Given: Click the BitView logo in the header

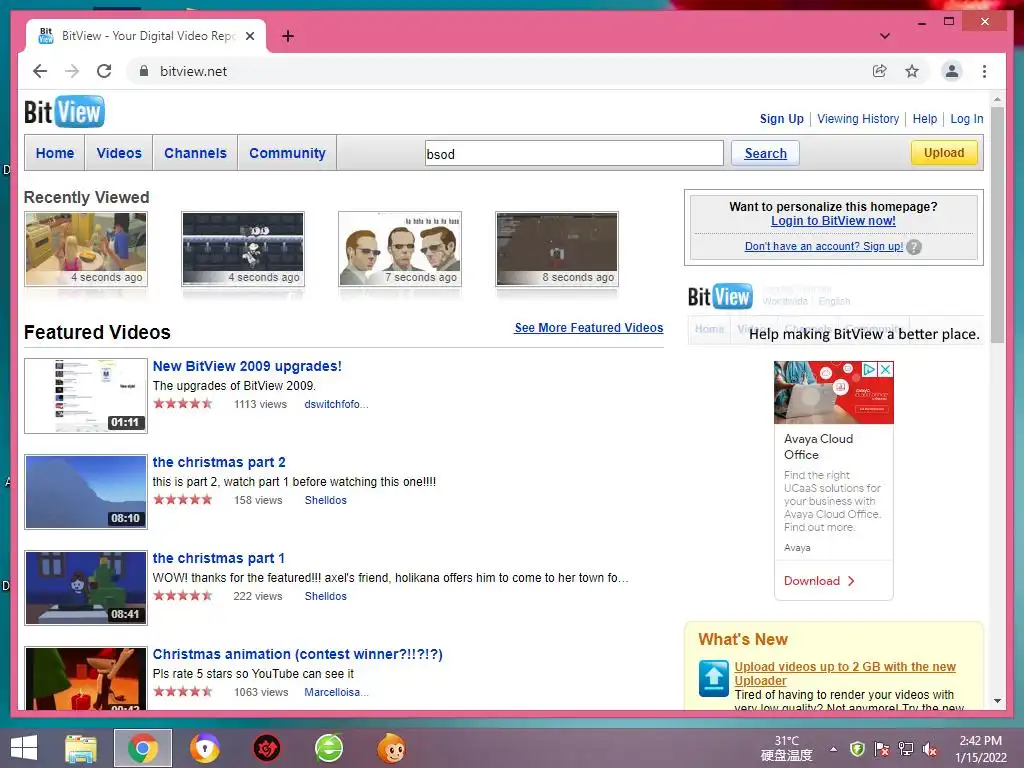Looking at the screenshot, I should (64, 112).
